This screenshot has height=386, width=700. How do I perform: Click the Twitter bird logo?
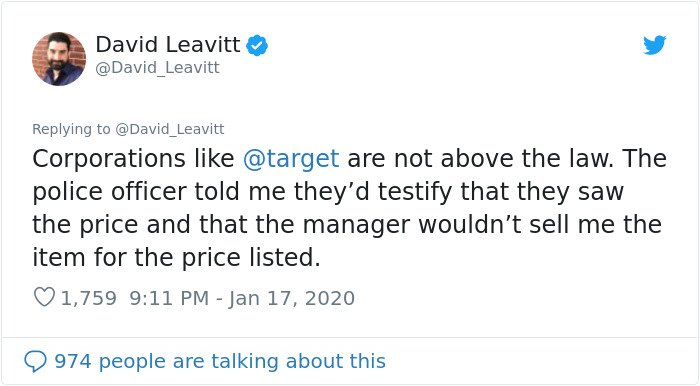tap(654, 45)
